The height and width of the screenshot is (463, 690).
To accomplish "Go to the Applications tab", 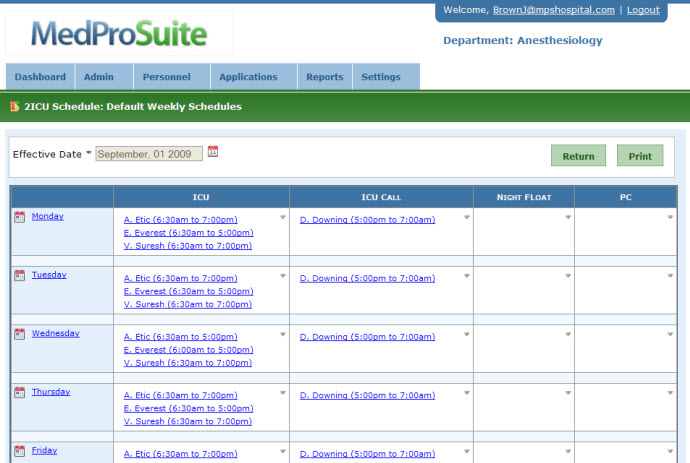I will click(x=254, y=77).
